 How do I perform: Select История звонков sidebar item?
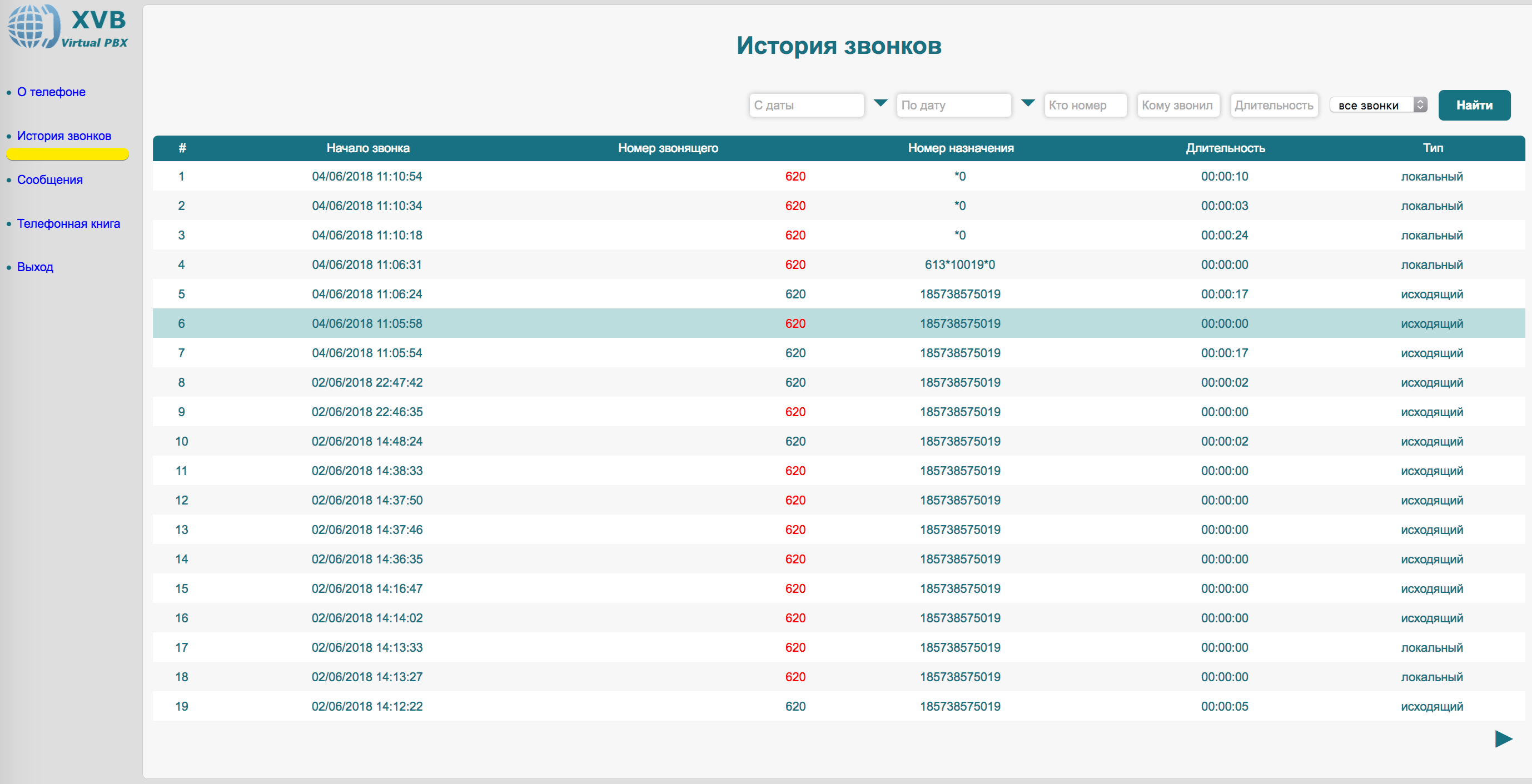tap(64, 136)
